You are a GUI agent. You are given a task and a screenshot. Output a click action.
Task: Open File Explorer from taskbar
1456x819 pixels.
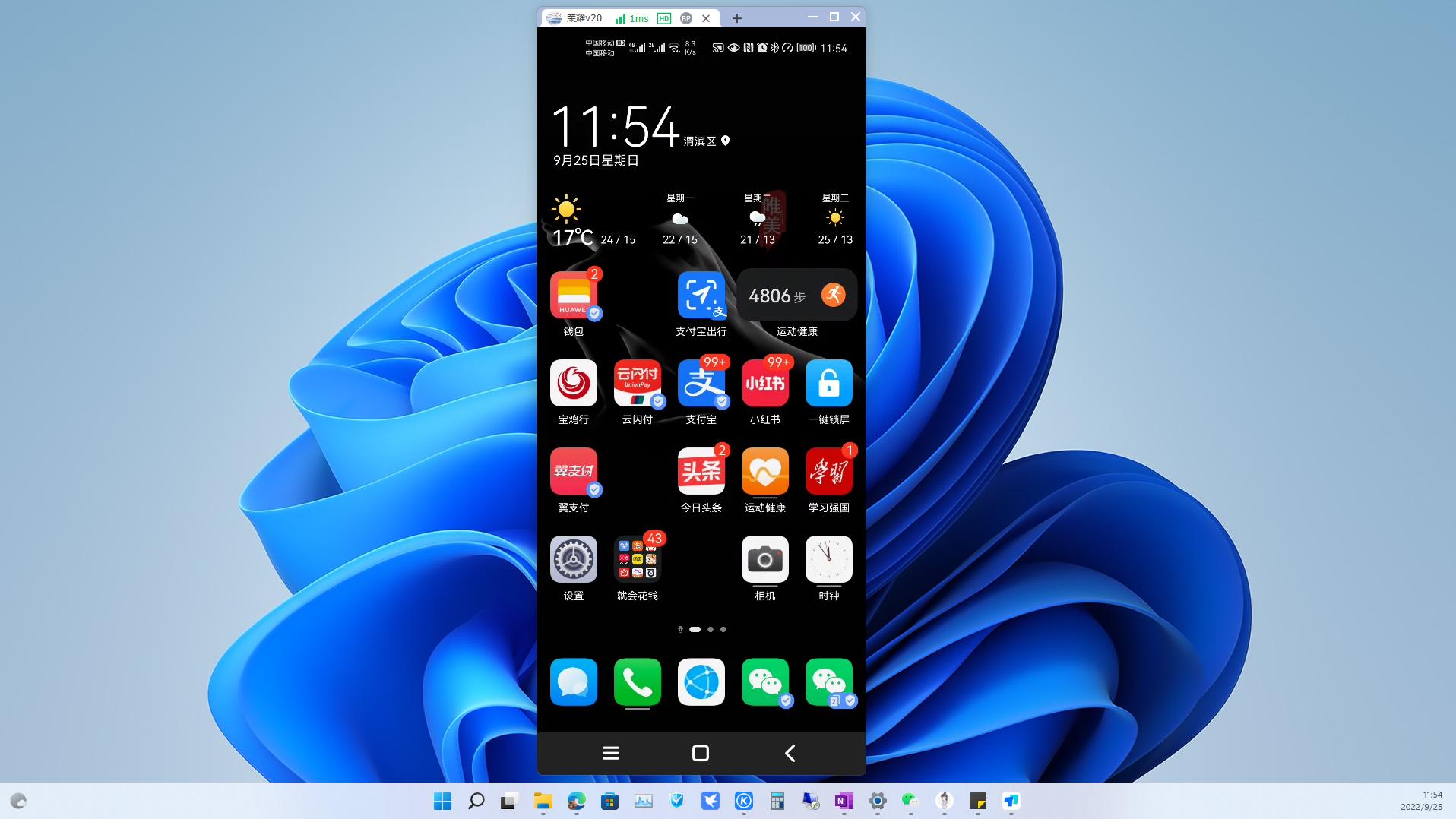(x=543, y=801)
